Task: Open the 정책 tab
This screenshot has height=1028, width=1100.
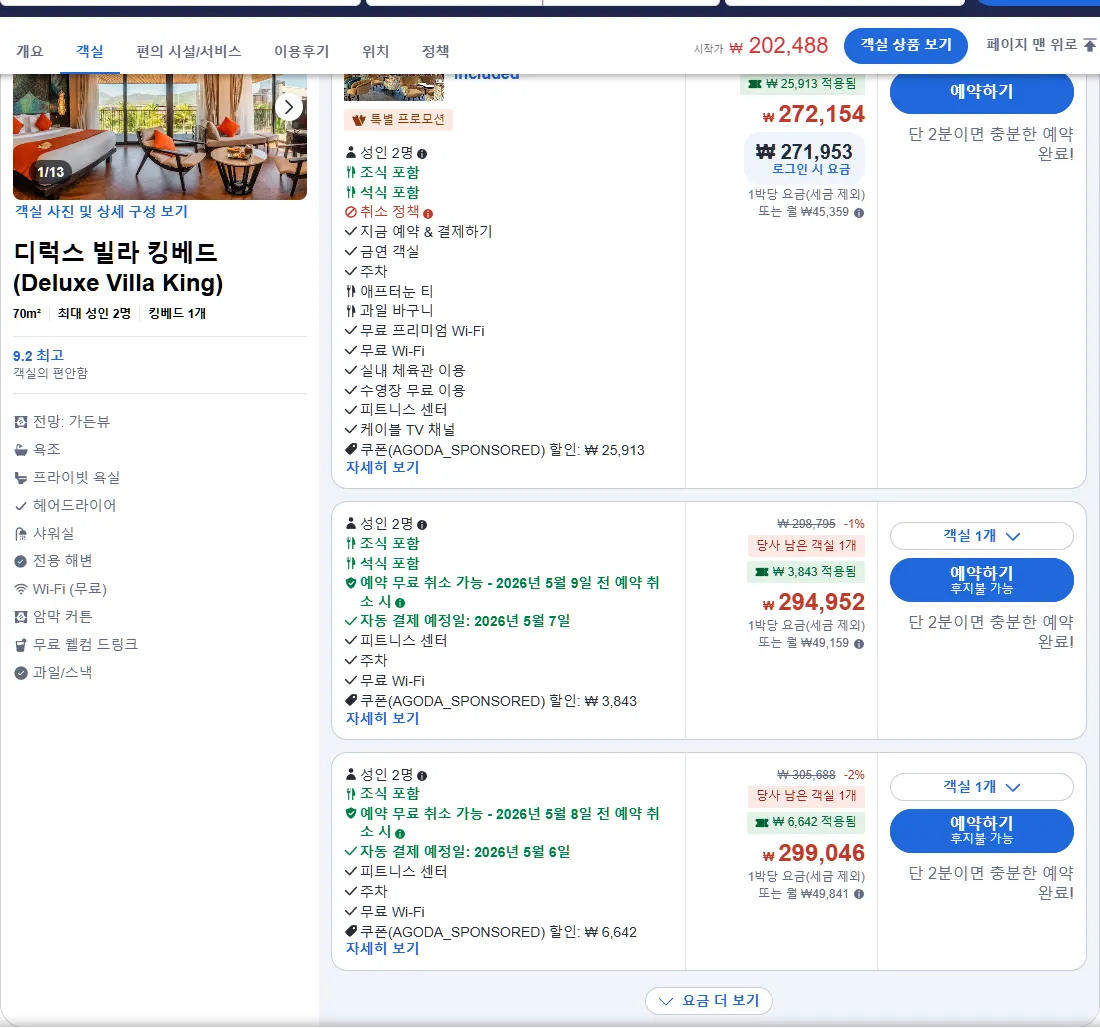Action: 436,51
